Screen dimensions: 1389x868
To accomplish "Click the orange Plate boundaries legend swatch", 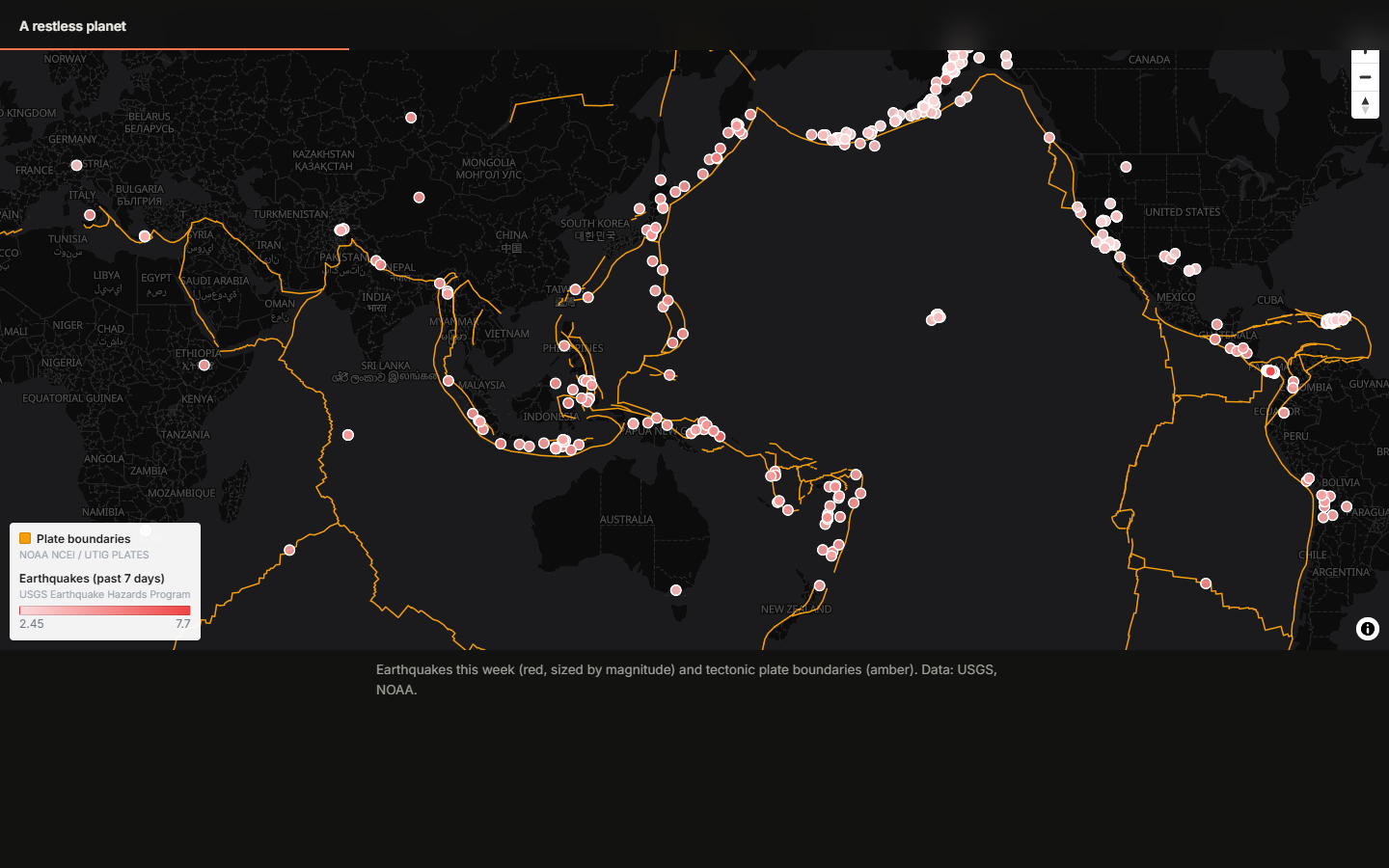I will coord(25,538).
